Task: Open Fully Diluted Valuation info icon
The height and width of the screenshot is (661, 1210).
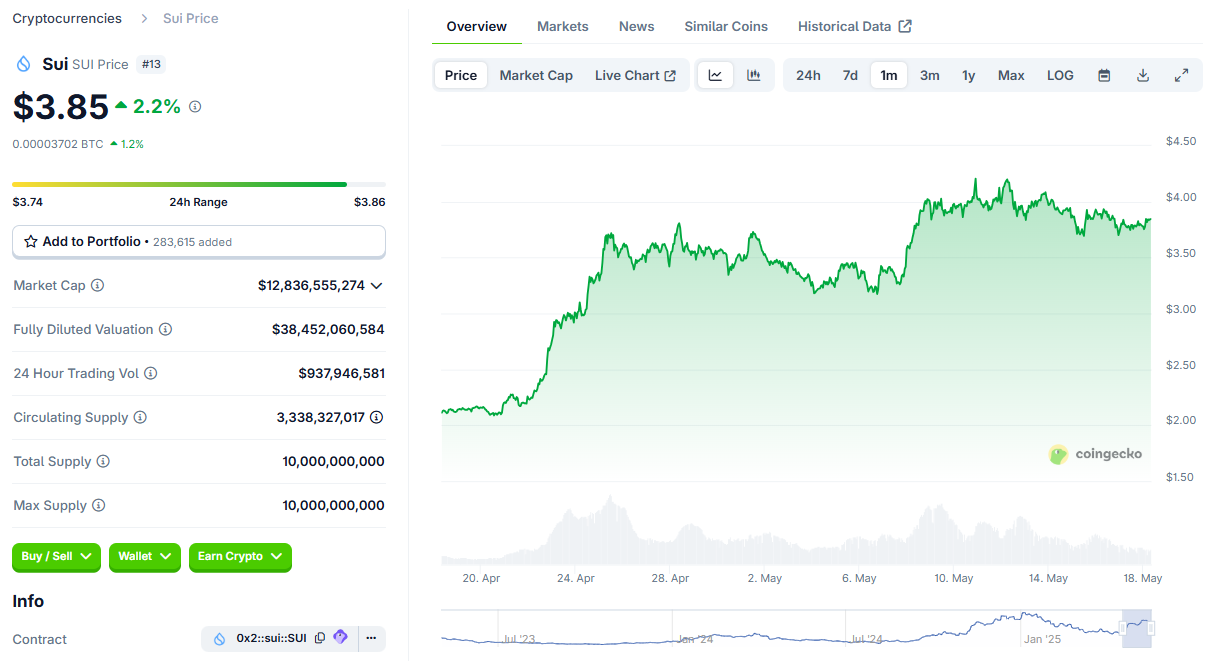Action: pos(165,329)
